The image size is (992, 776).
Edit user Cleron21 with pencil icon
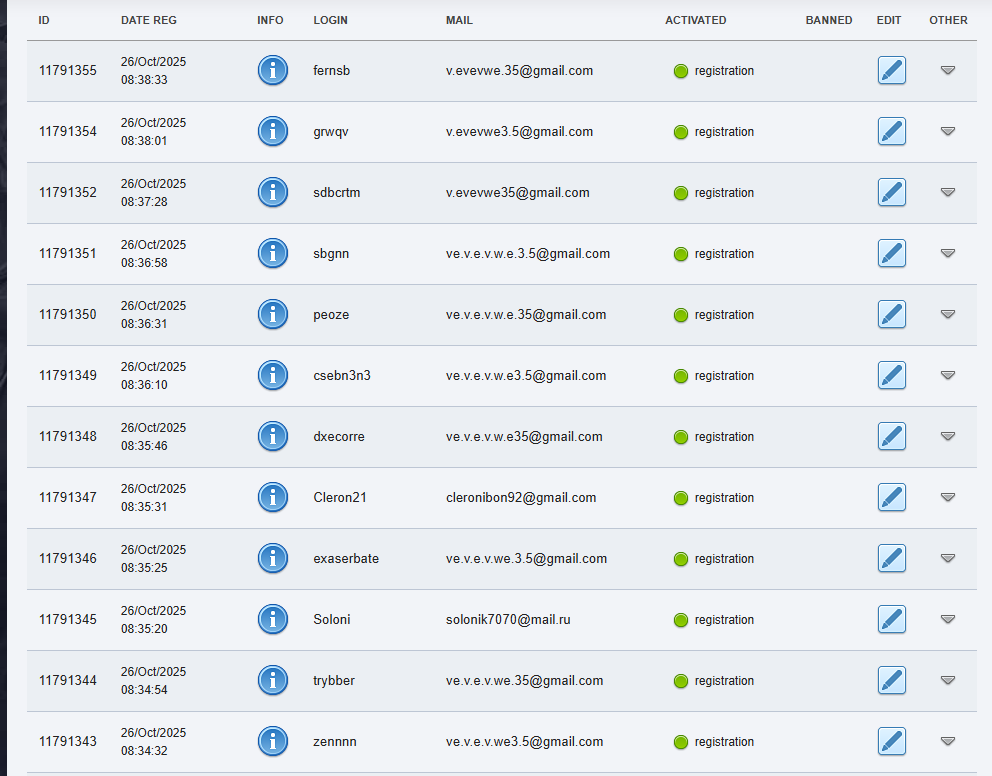click(x=891, y=498)
